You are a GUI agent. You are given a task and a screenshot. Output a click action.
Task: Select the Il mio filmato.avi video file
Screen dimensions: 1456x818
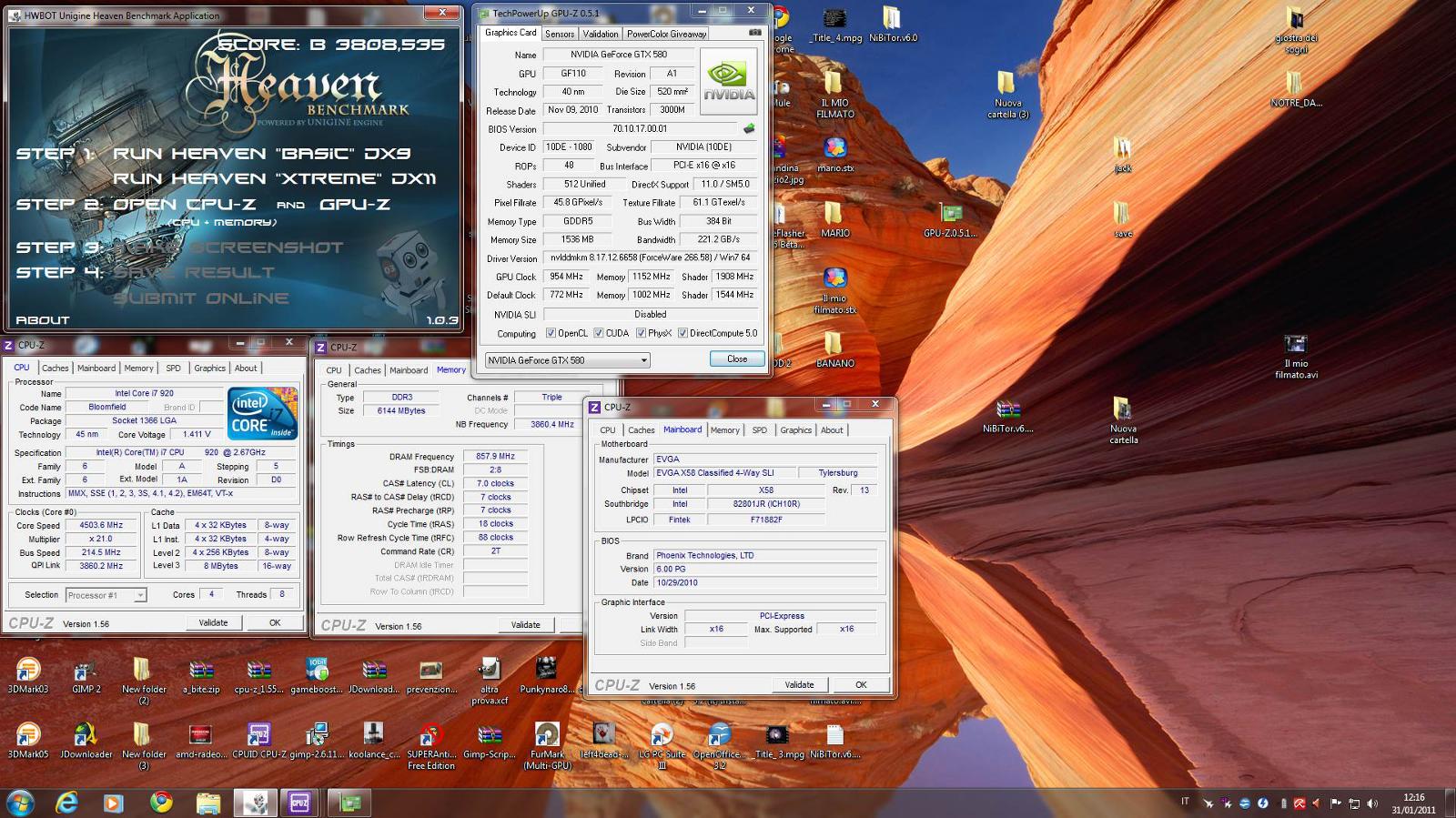(1296, 357)
